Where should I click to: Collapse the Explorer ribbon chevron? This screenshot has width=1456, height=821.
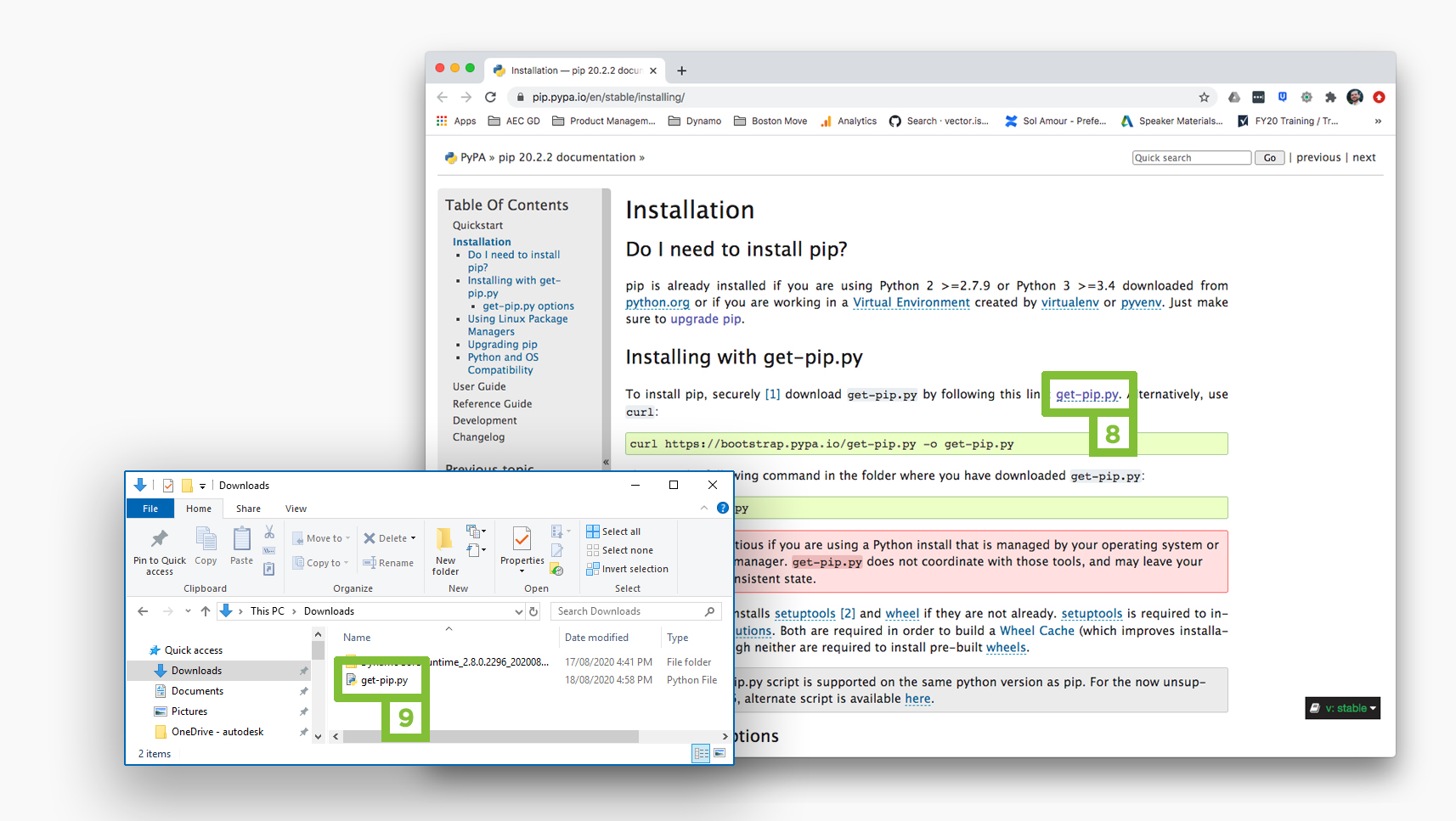click(704, 508)
